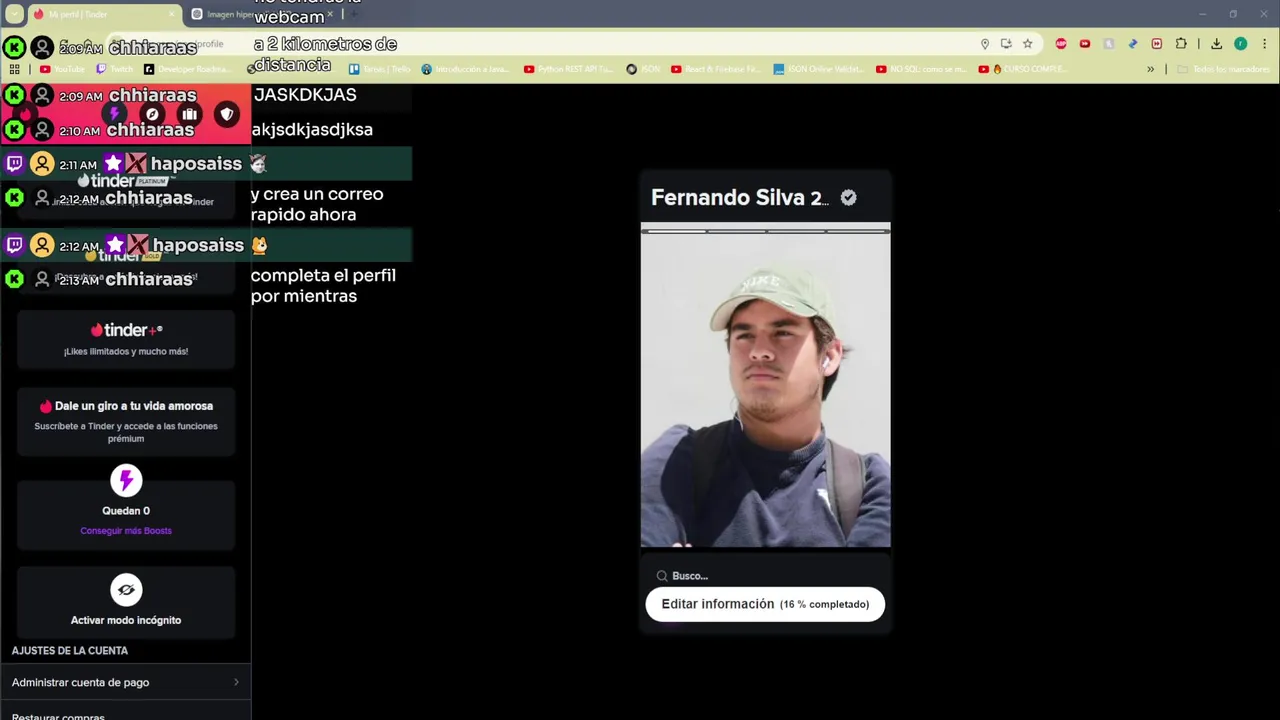
Task: Open the tinder+ subscription card
Action: [x=126, y=339]
